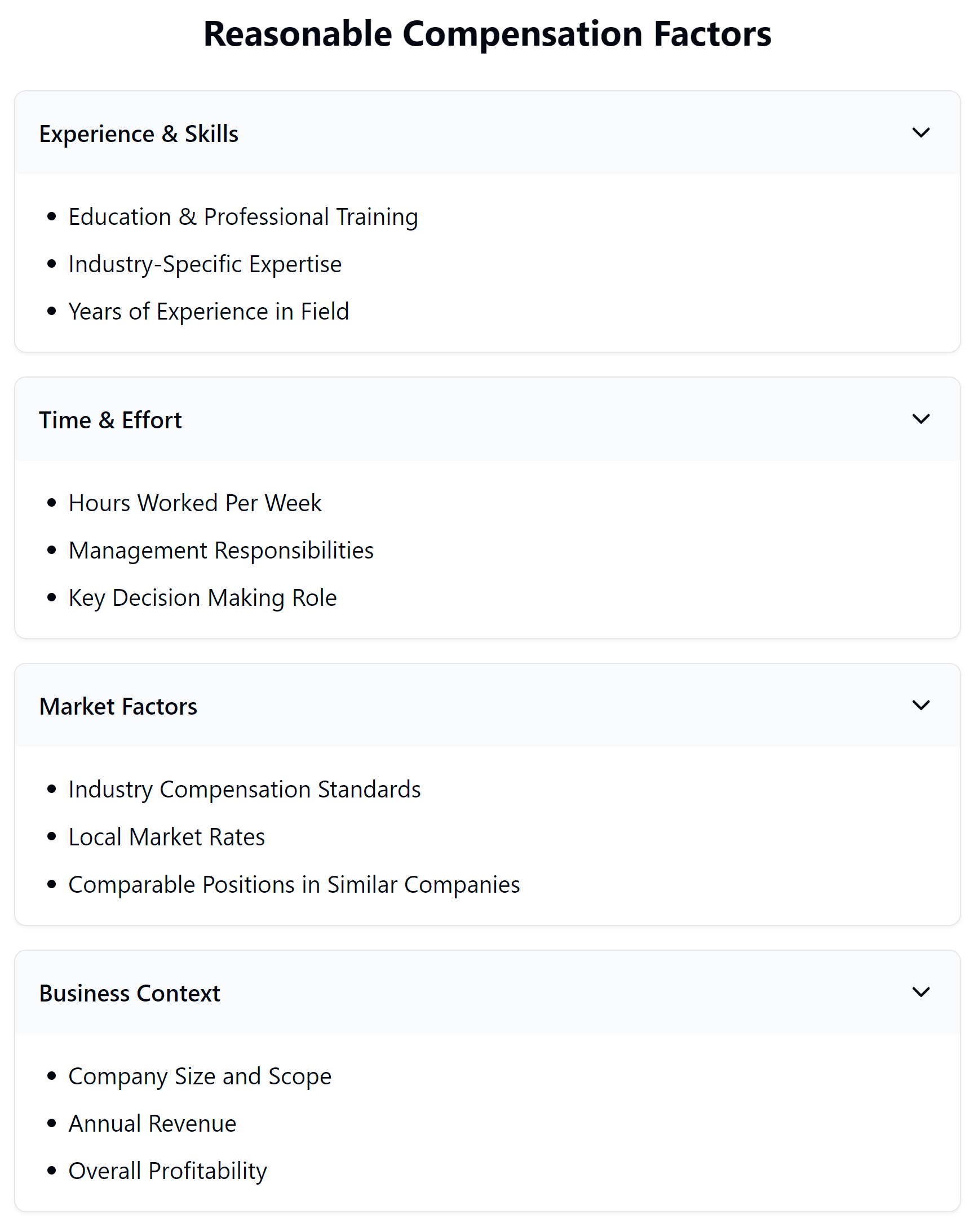Select Comparable Positions in Similar Companies
This screenshot has height=1232, width=974.
pyautogui.click(x=294, y=884)
